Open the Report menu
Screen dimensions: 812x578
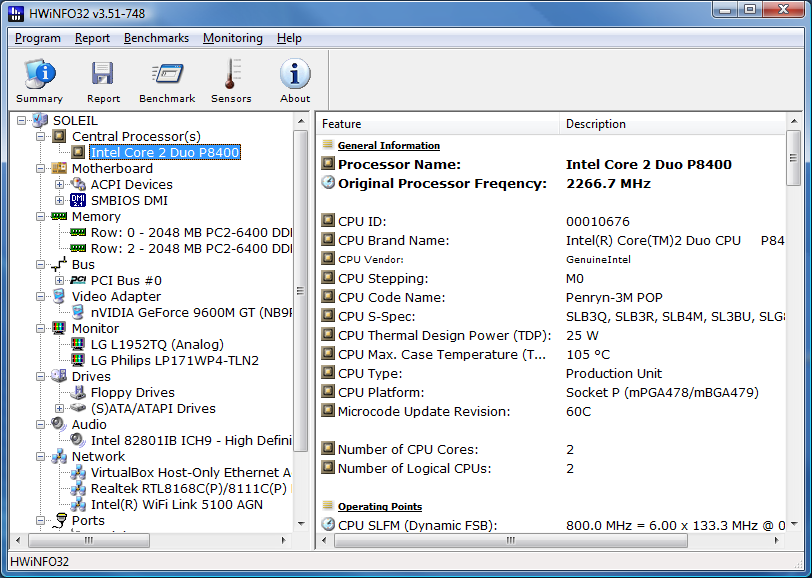click(92, 38)
